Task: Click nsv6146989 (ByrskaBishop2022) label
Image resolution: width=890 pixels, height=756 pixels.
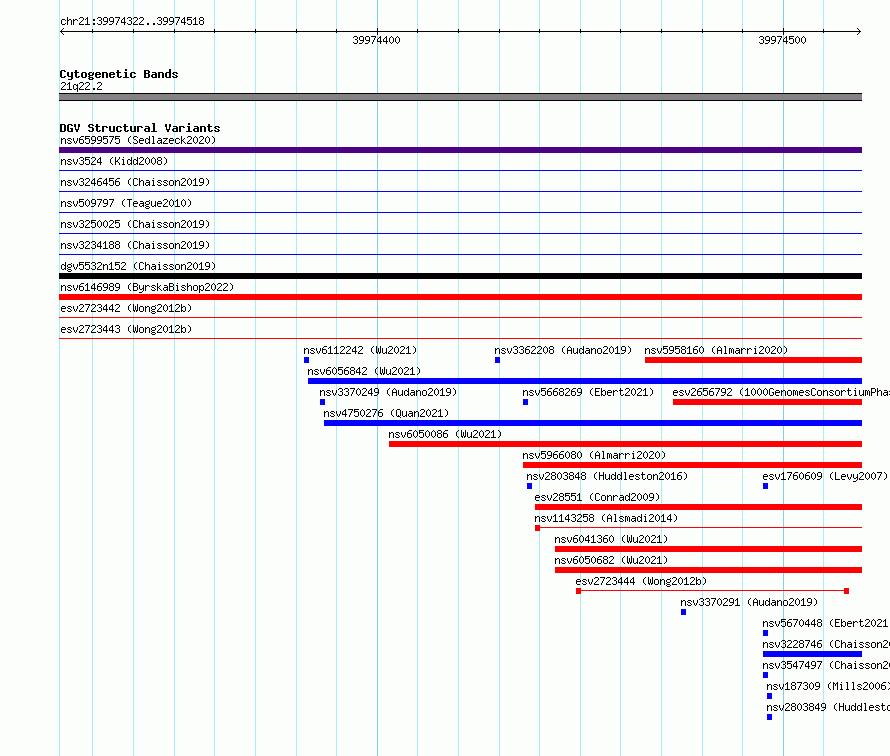Action: (147, 287)
